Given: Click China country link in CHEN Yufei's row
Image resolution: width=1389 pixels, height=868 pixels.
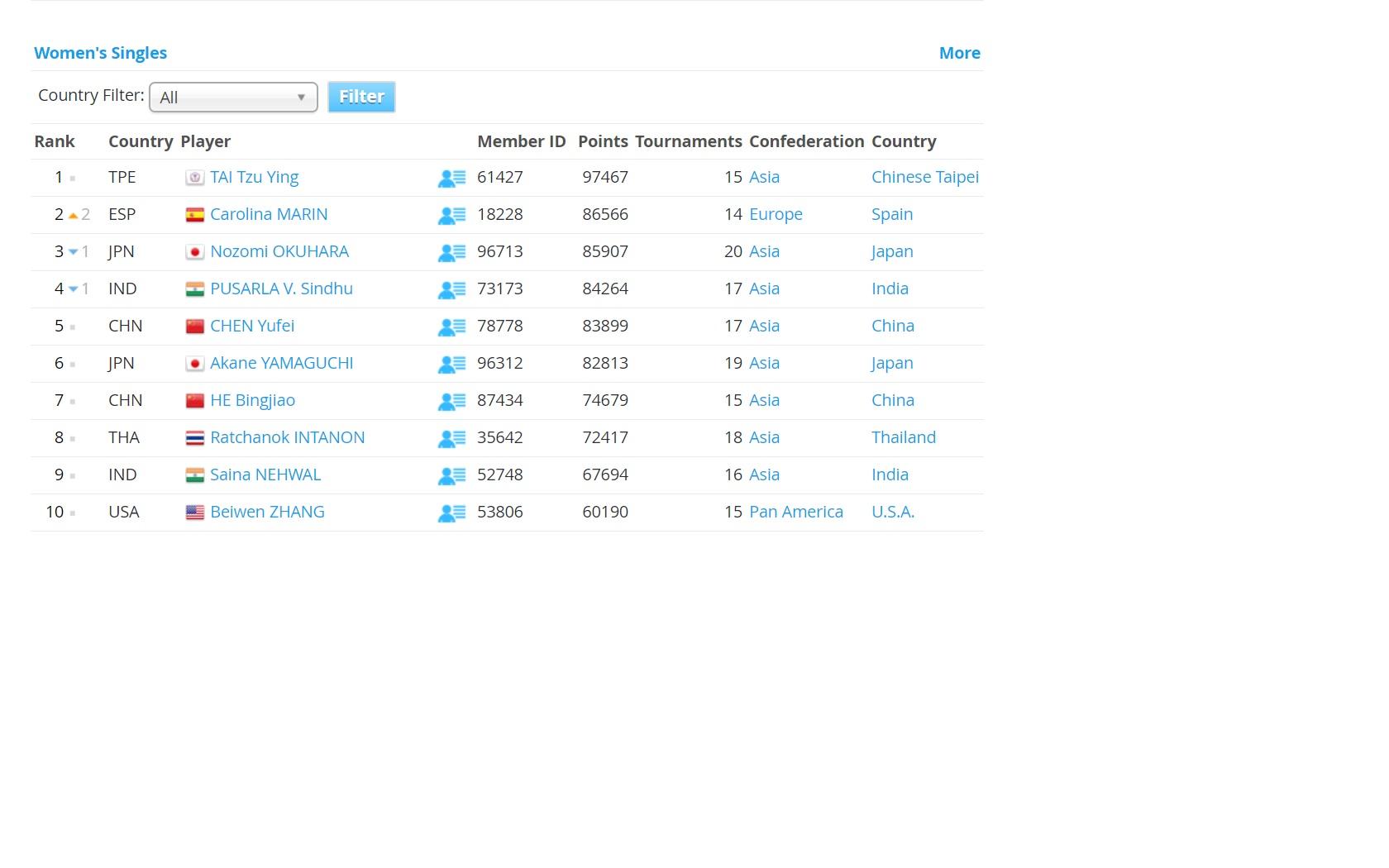Looking at the screenshot, I should [893, 326].
